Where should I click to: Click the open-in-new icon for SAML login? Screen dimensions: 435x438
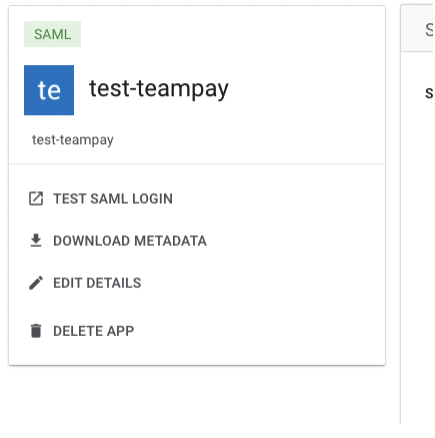point(36,199)
